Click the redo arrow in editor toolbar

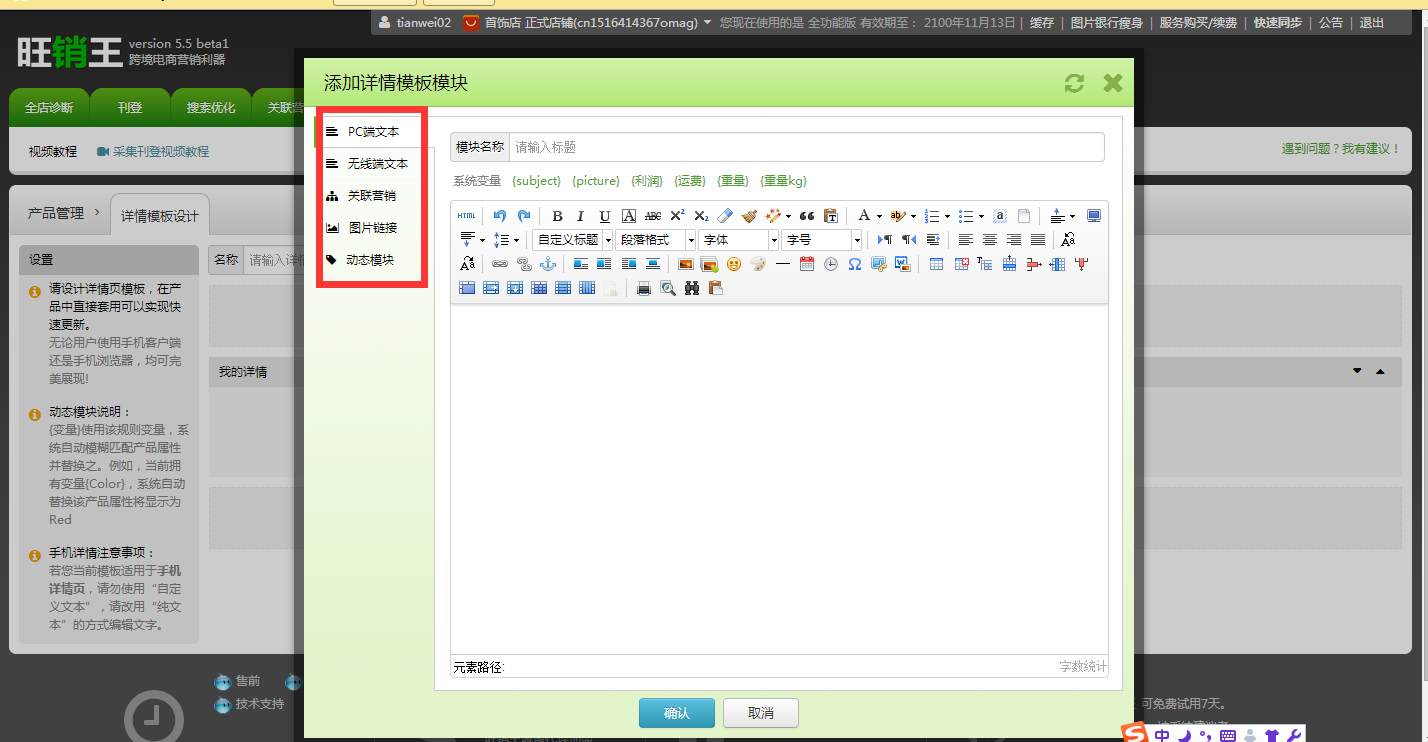click(523, 216)
